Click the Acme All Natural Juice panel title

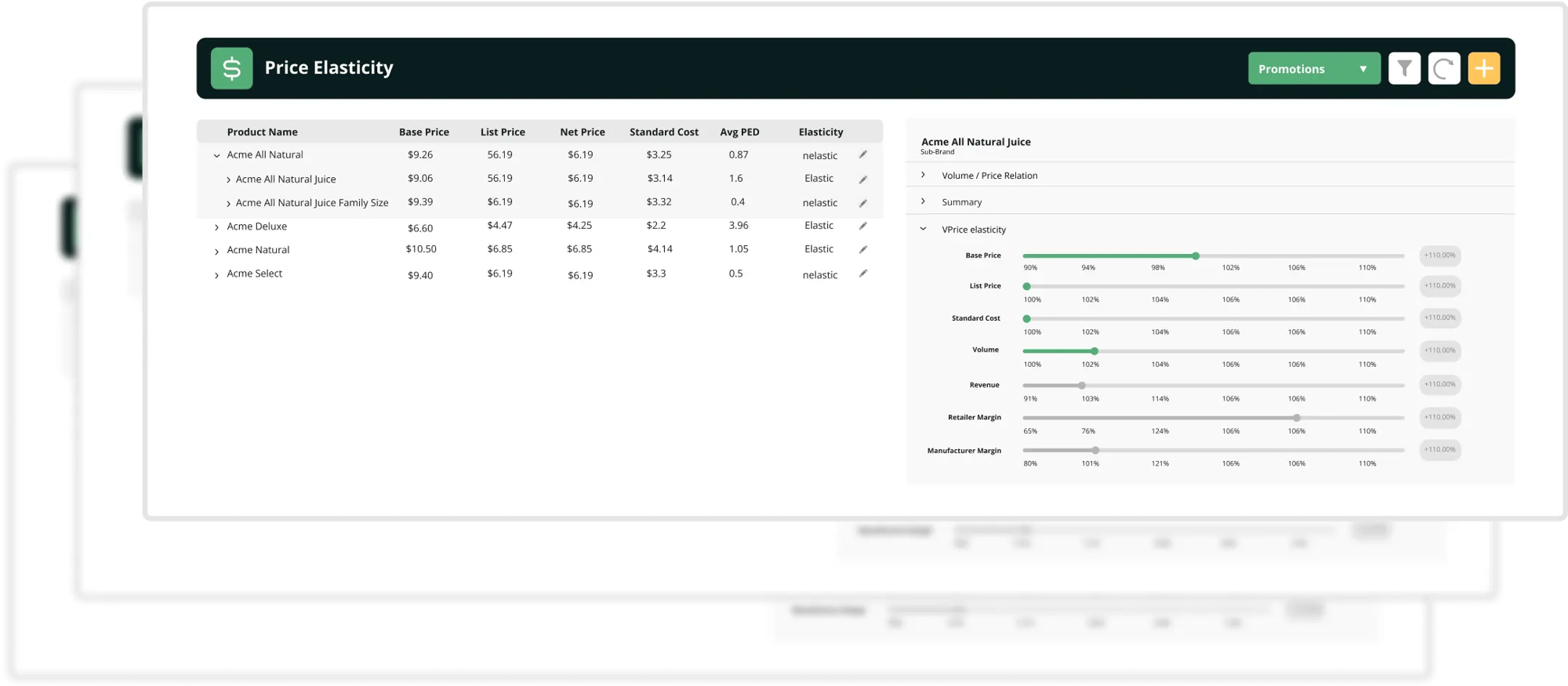coord(976,142)
